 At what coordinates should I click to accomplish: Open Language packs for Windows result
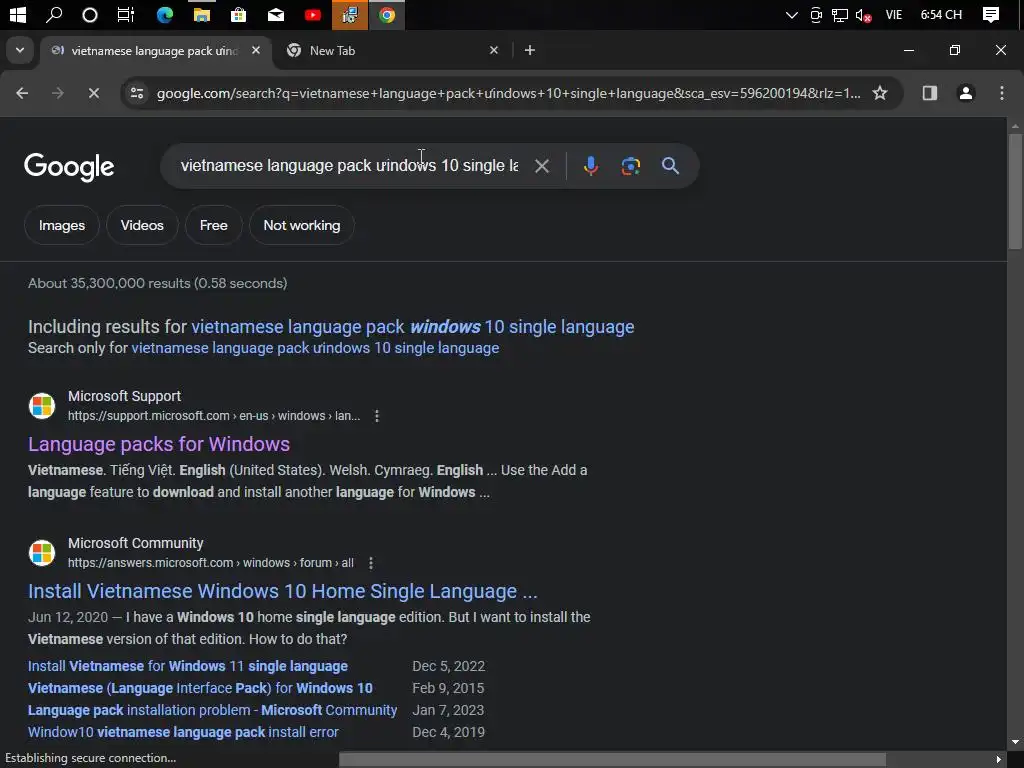click(159, 444)
